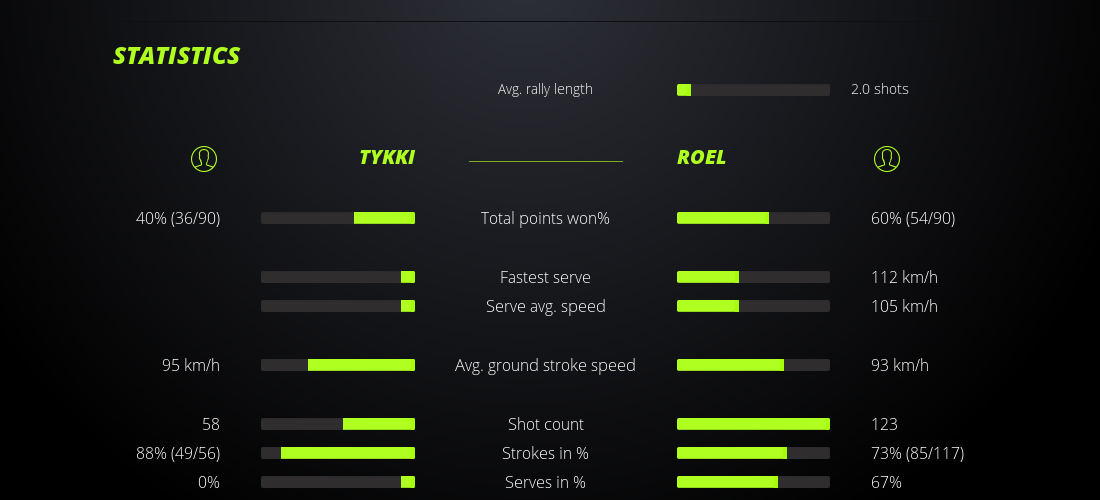Click Tykki's Total points won bar
The height and width of the screenshot is (500, 1100).
(x=338, y=218)
